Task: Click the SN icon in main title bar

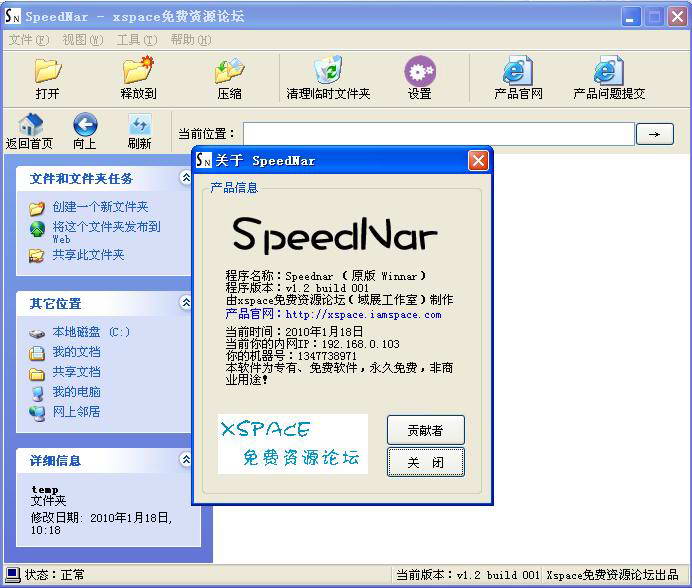Action: click(x=12, y=16)
